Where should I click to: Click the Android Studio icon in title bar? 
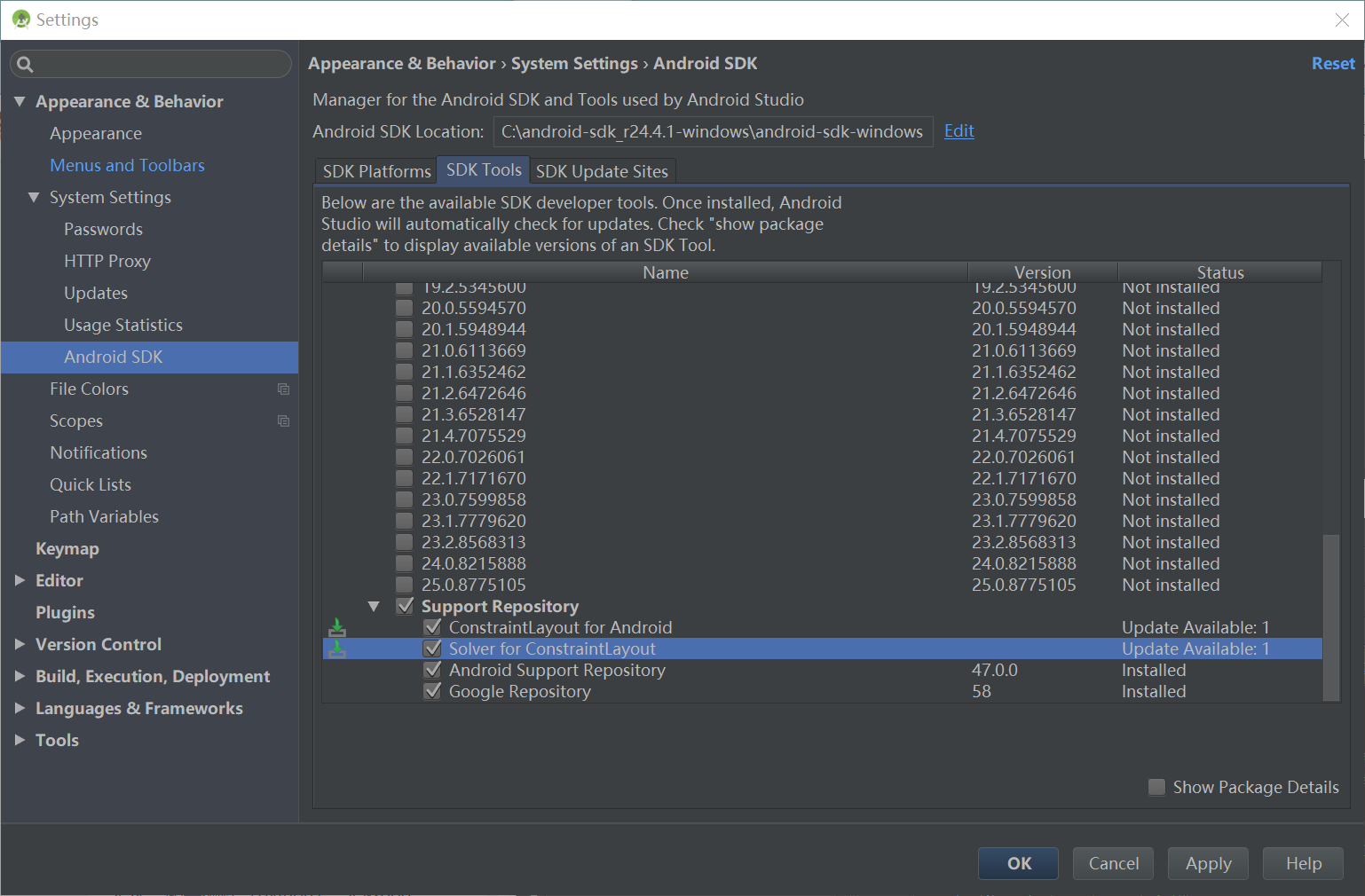[x=21, y=20]
